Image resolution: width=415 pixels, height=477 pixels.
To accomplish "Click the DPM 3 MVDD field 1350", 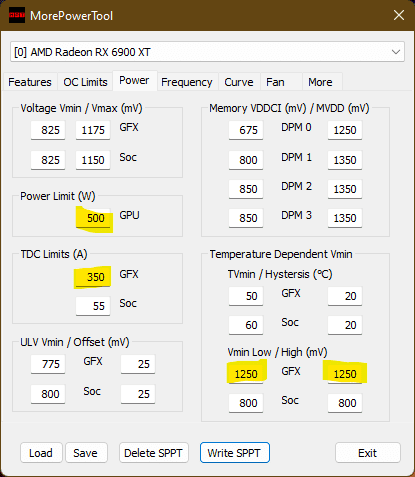I will click(x=345, y=218).
